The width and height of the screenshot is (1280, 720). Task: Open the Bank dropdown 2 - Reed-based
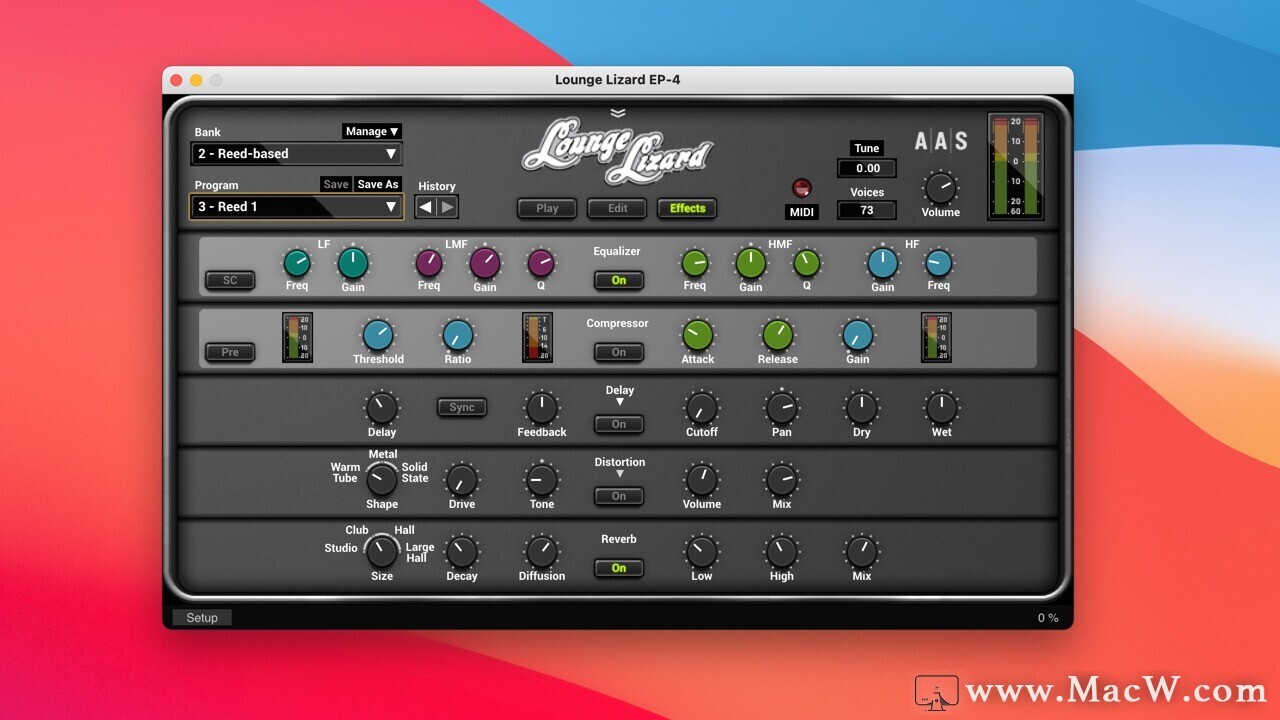click(297, 154)
